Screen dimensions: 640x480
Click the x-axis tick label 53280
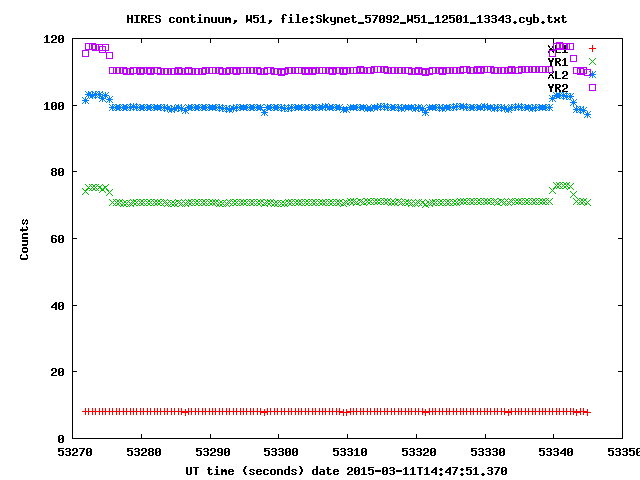(144, 452)
